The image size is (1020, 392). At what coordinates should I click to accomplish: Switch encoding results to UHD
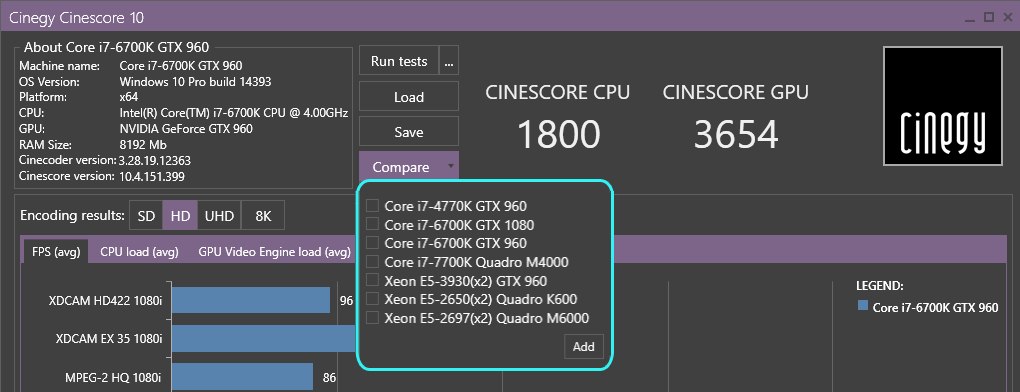click(219, 216)
